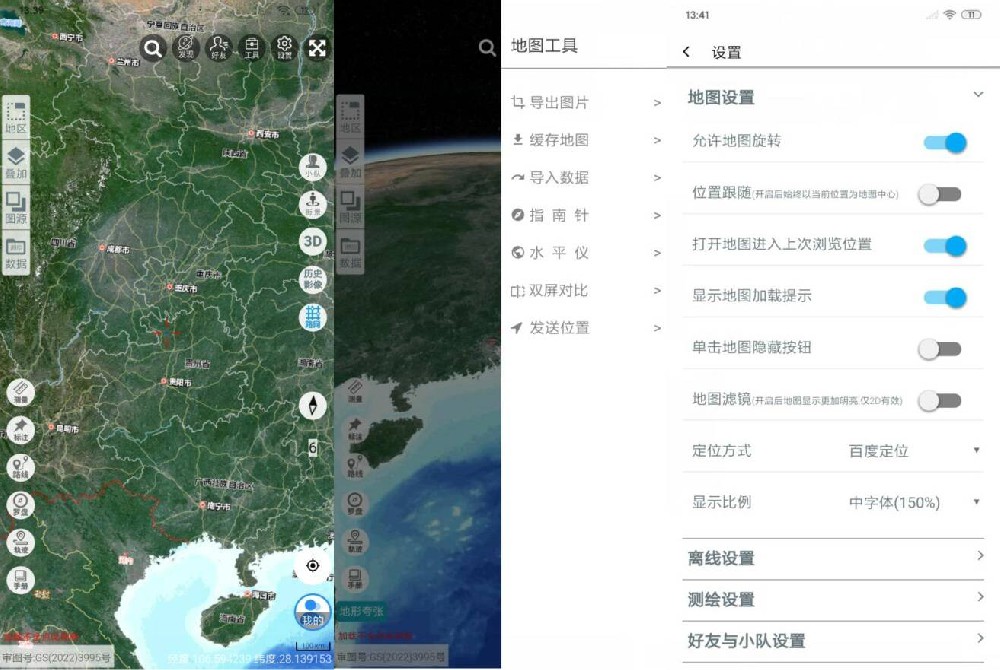
Task: Select the 叠加 layers icon in globe view
Action: [350, 162]
